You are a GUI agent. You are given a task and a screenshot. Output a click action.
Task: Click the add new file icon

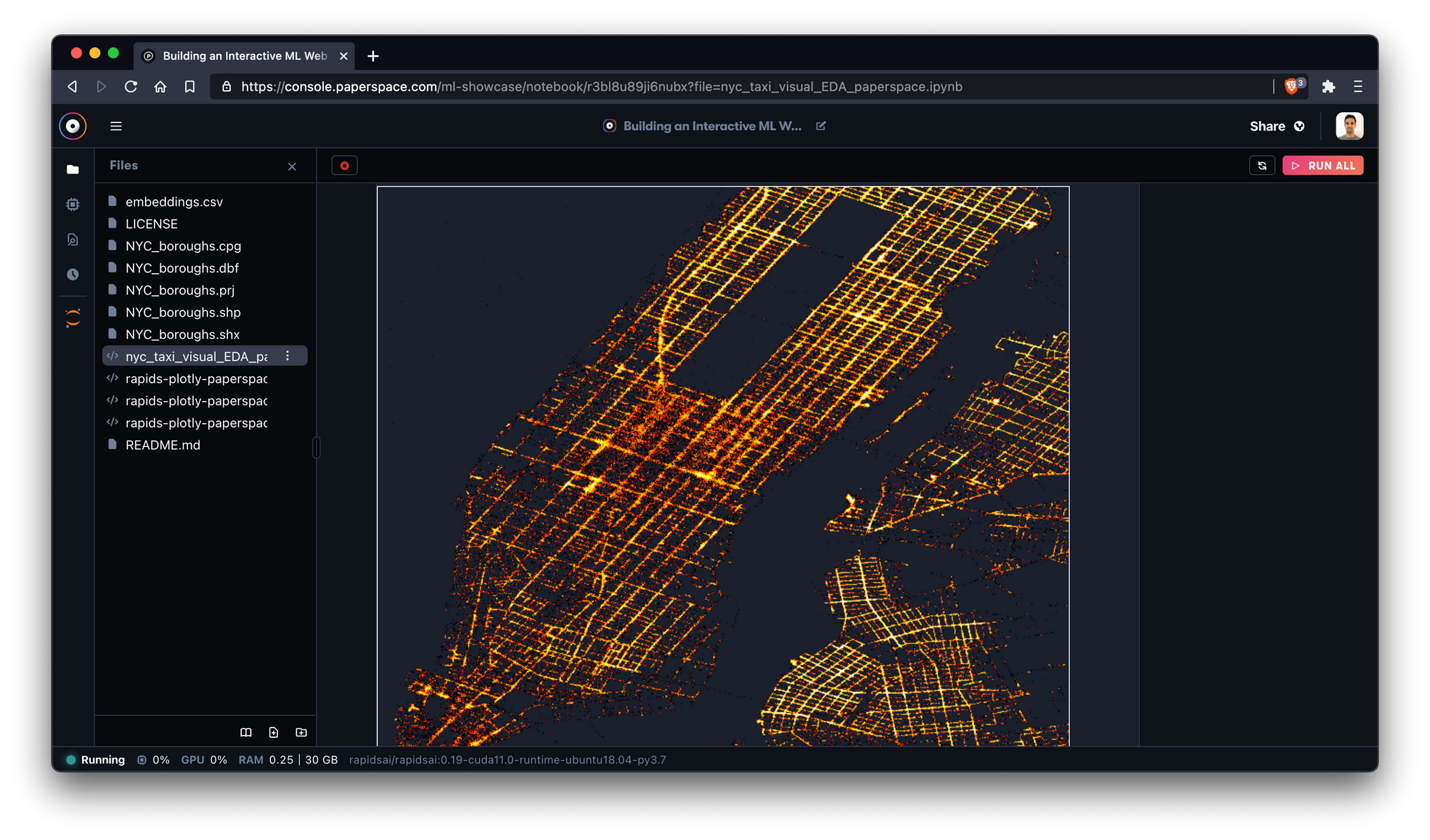[273, 732]
